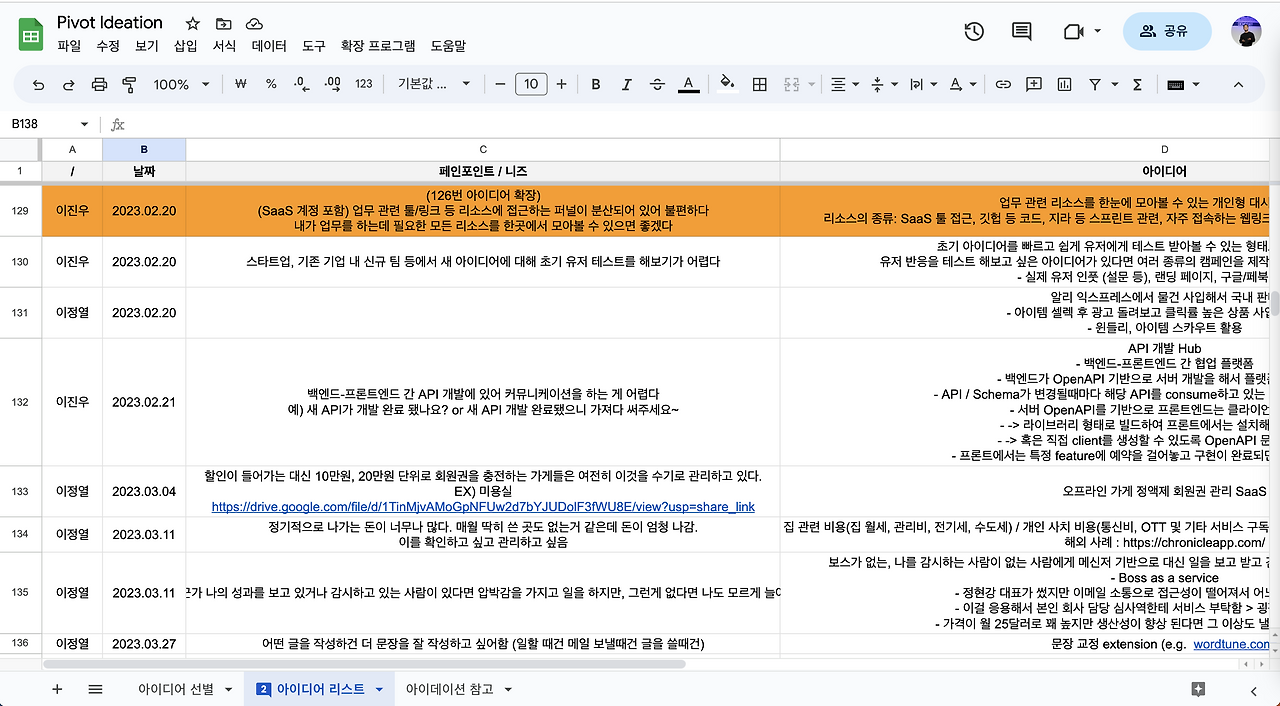Image resolution: width=1280 pixels, height=706 pixels.
Task: Toggle italic formatting
Action: 625,84
